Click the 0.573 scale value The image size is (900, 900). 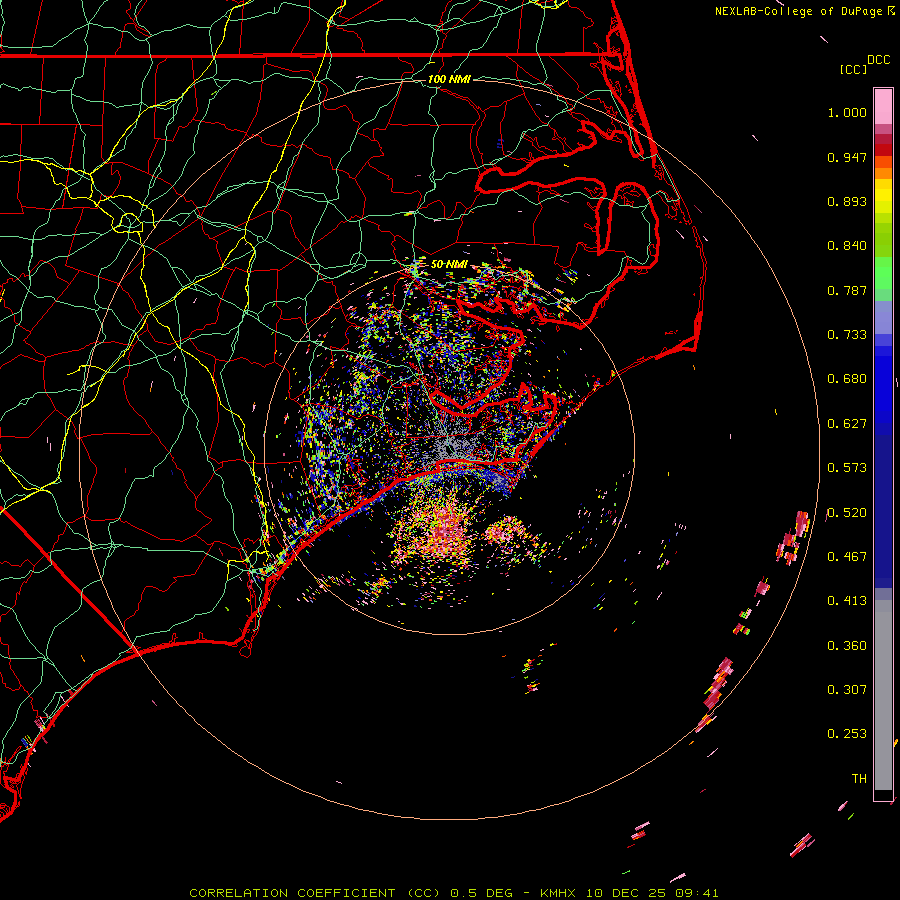tap(847, 468)
